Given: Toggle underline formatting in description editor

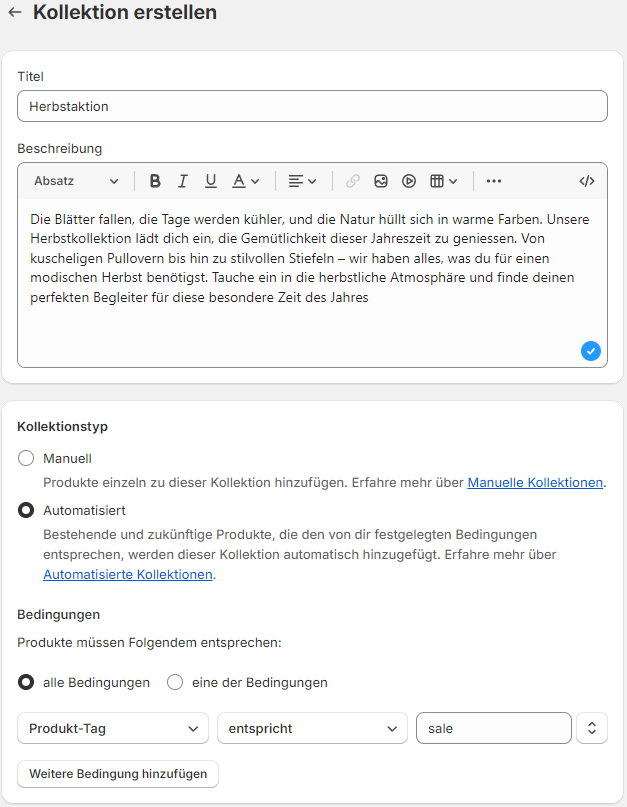Looking at the screenshot, I should 211,181.
